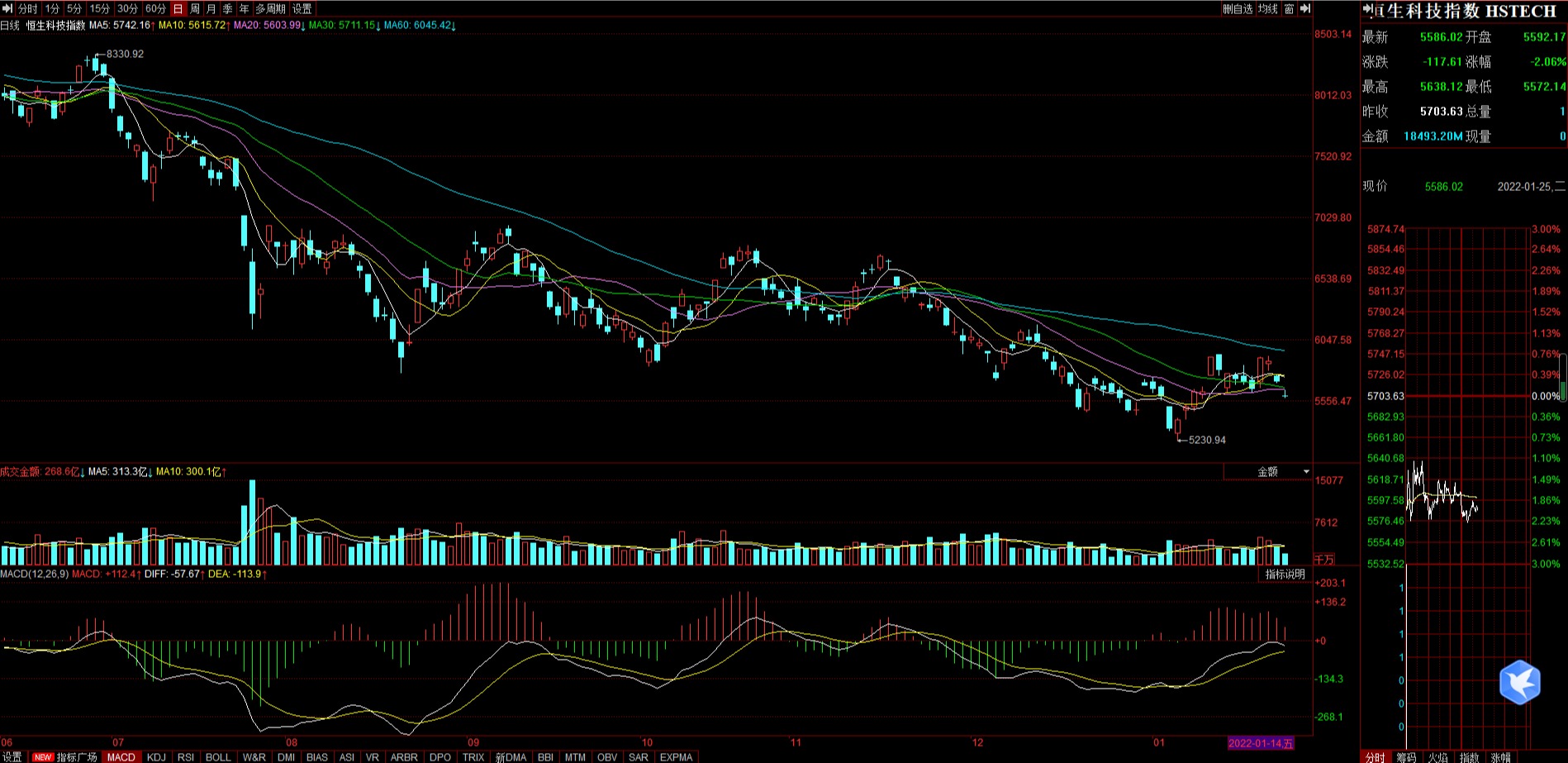Switch to 月 monthly candles

pyautogui.click(x=211, y=8)
